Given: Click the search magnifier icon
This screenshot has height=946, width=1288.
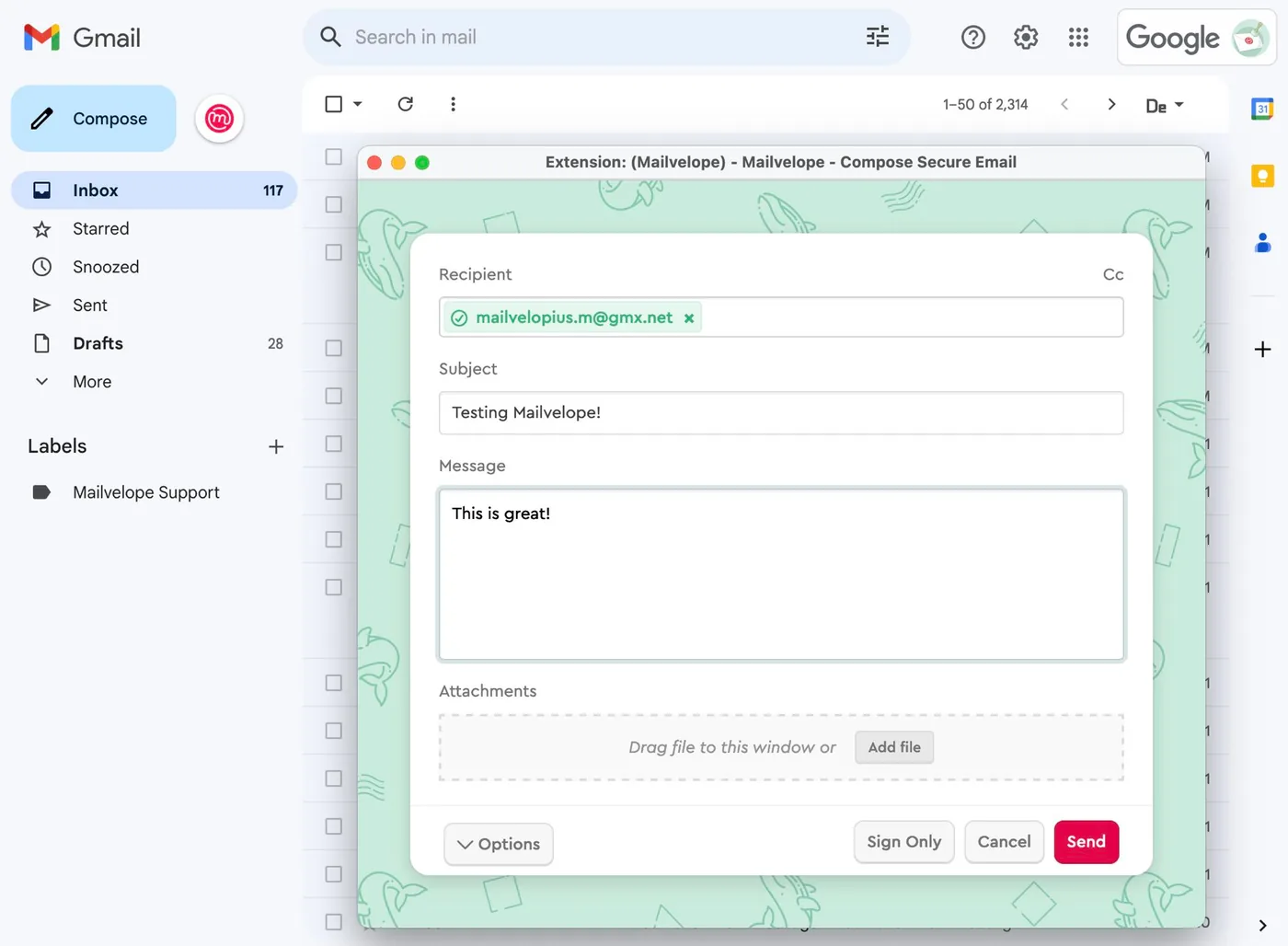Looking at the screenshot, I should click(330, 37).
